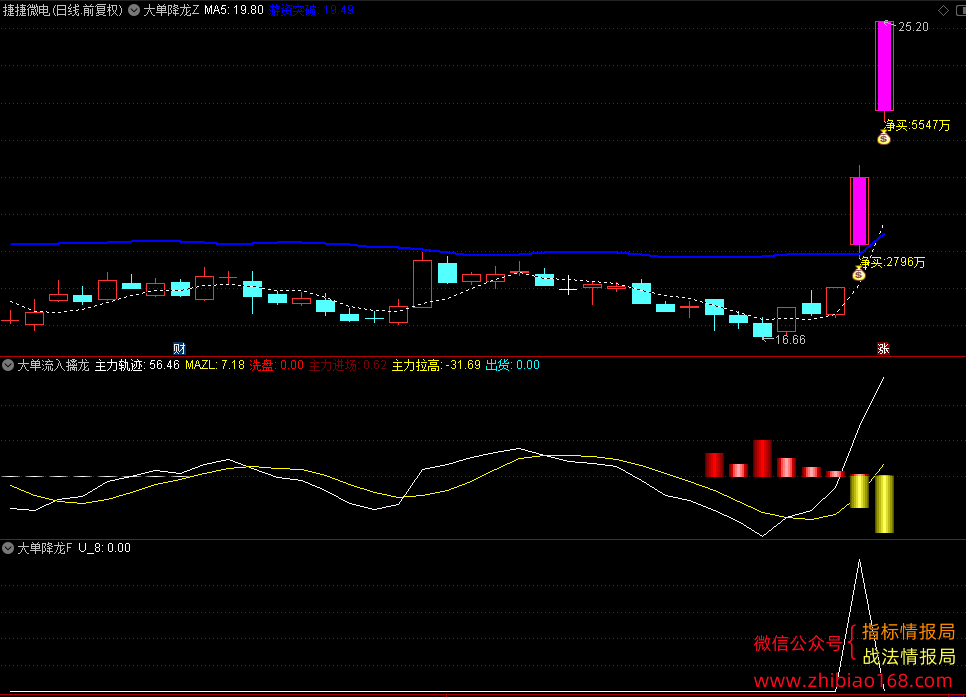The image size is (966, 697).
Task: Select the 大单降龙F indicator name
Action: click(x=45, y=548)
